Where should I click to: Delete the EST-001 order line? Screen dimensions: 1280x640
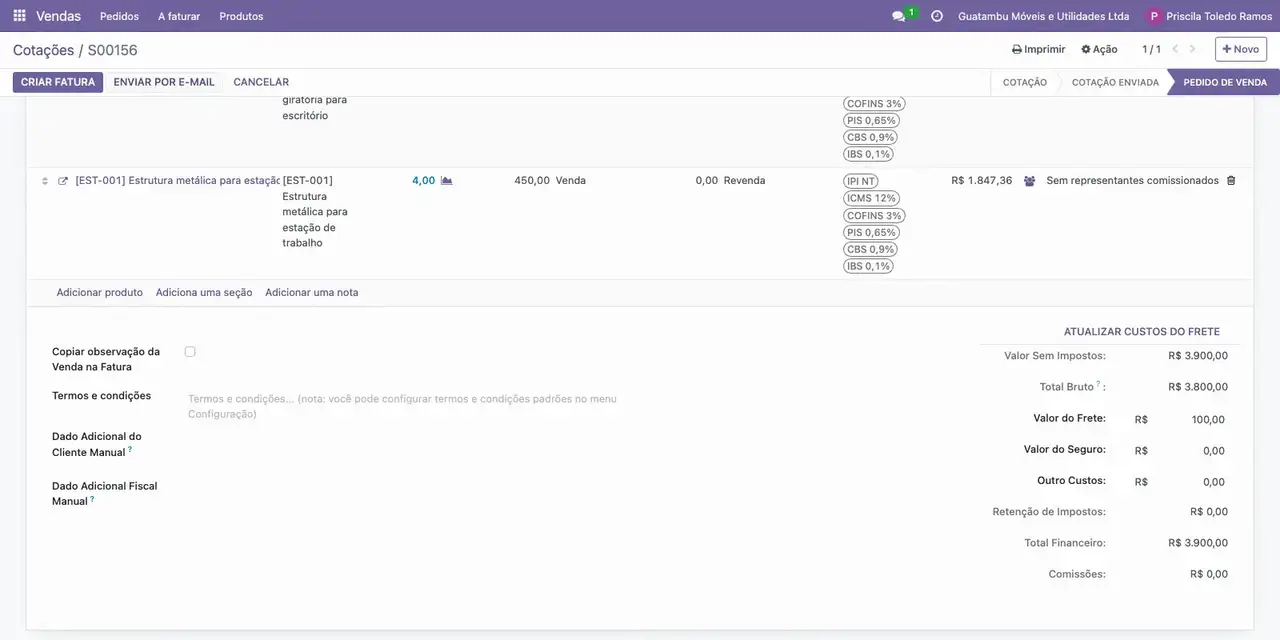[x=1231, y=181]
